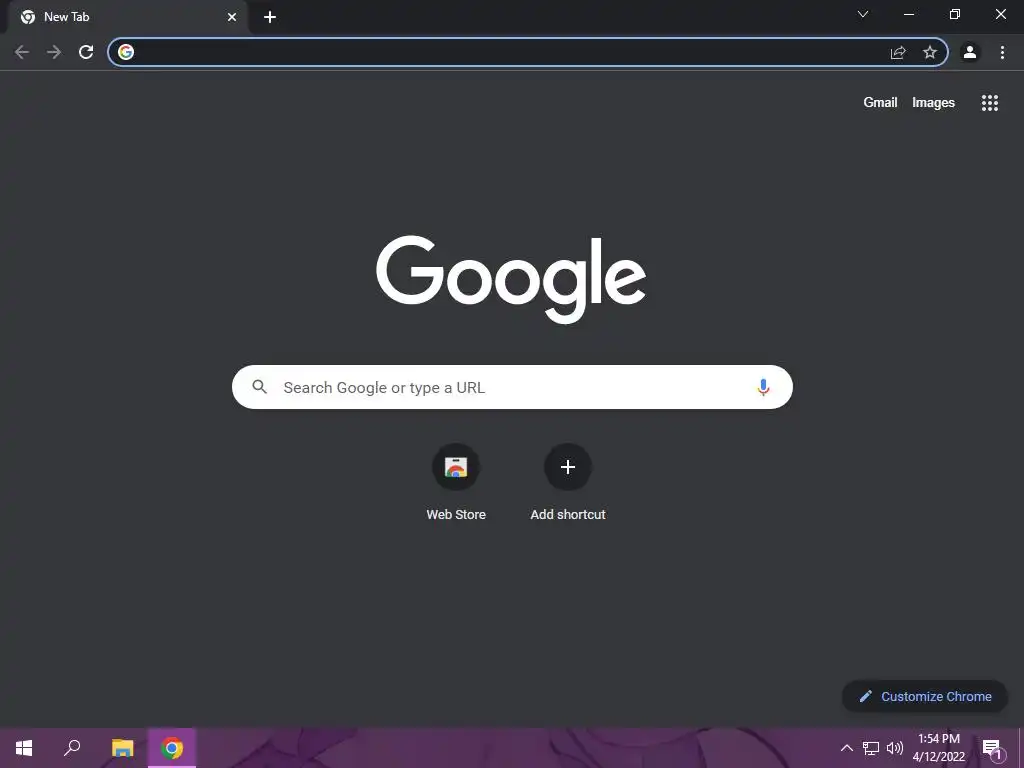Viewport: 1024px width, 768px height.
Task: Open Gmail link
Action: click(x=880, y=103)
